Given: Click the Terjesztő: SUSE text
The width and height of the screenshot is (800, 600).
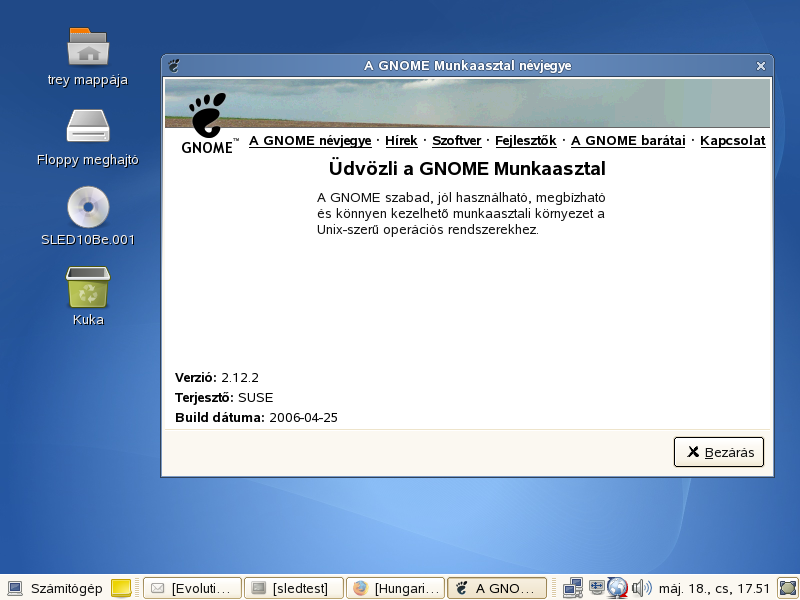Looking at the screenshot, I should click(224, 397).
